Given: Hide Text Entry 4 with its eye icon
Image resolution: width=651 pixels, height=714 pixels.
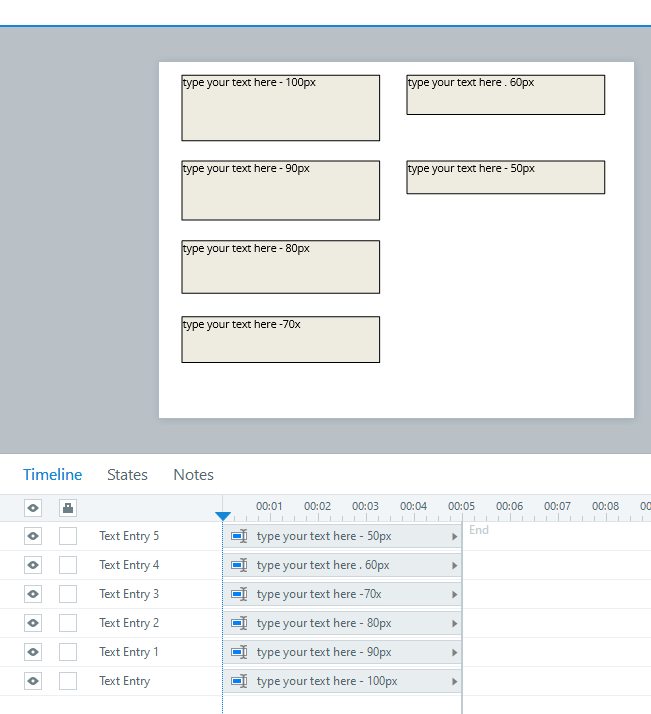Looking at the screenshot, I should [33, 565].
